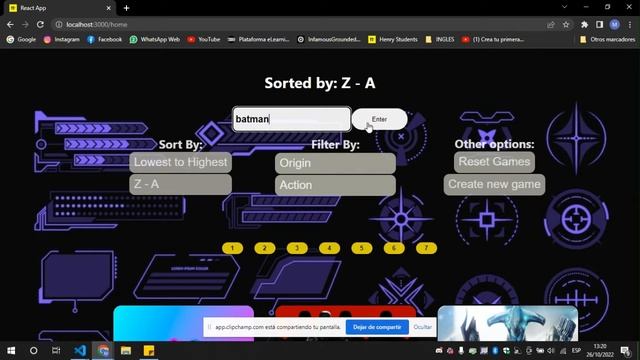Open Cortana search circle on taskbar

[x=33, y=351]
